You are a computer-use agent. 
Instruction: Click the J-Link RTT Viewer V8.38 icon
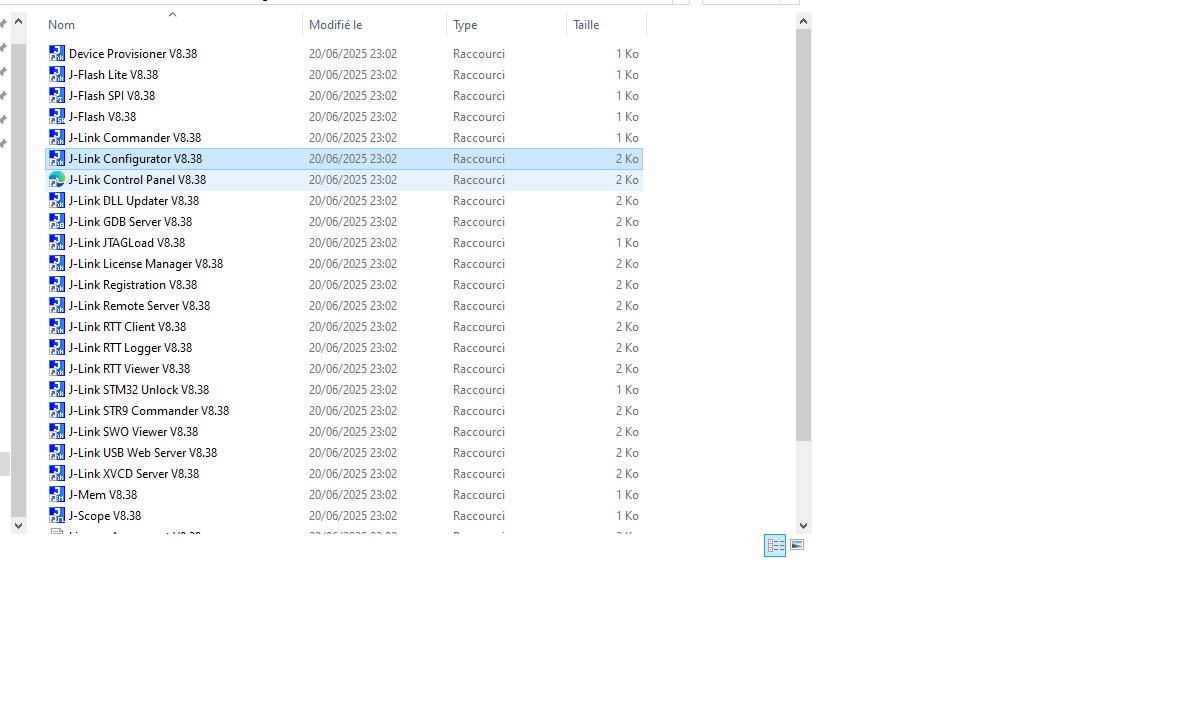pyautogui.click(x=57, y=369)
